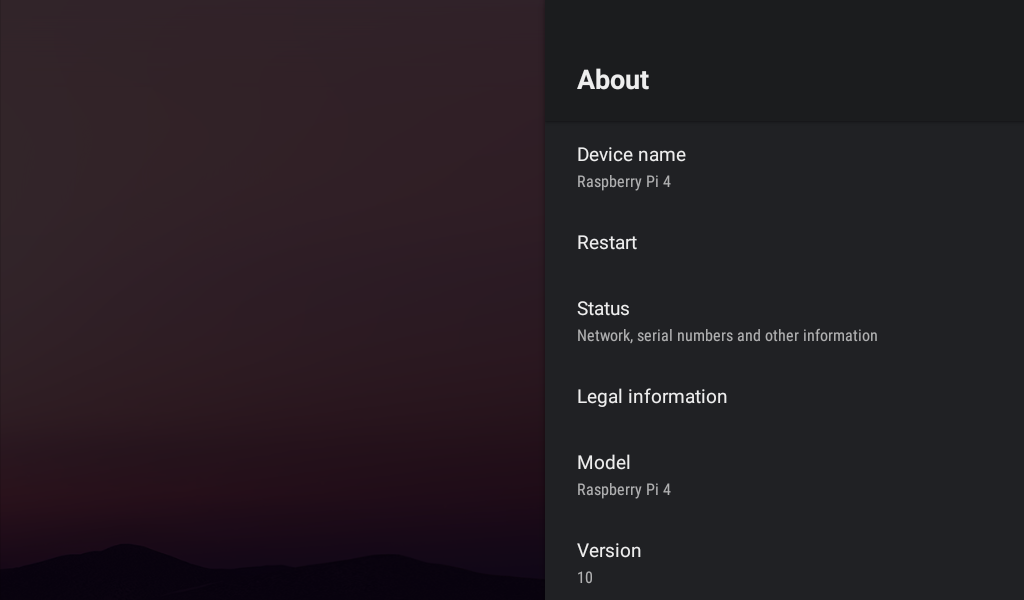Click 'Network, serial numbers and other information' text
This screenshot has height=600, width=1024.
727,336
